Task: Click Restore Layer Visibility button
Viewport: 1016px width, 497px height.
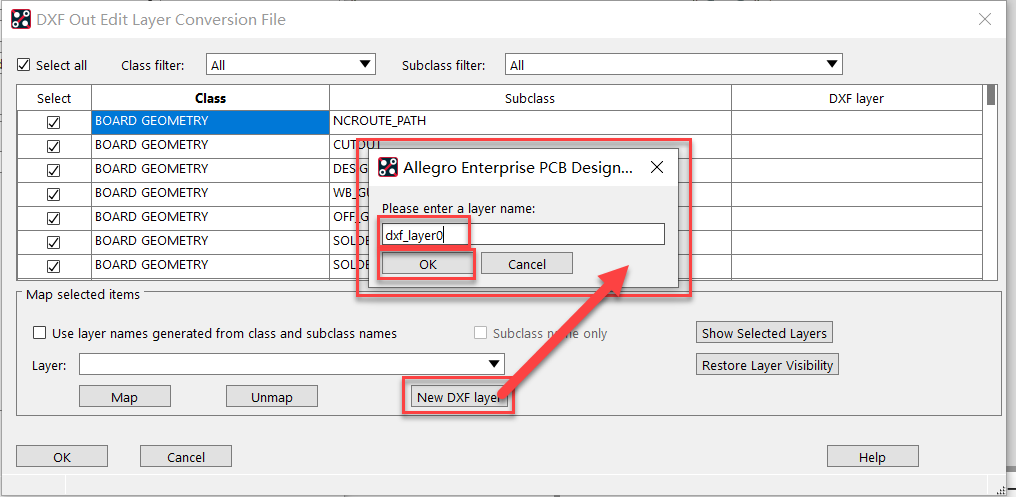Action: point(767,365)
